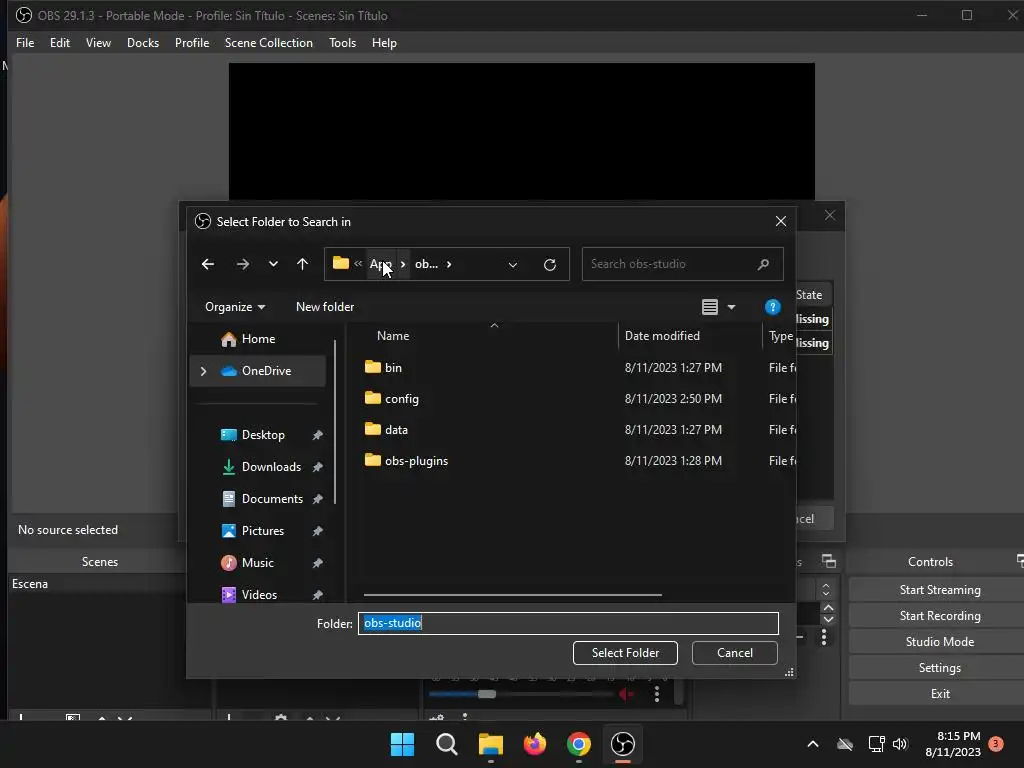1024x768 pixels.
Task: Open the dialog help icon
Action: [x=772, y=307]
